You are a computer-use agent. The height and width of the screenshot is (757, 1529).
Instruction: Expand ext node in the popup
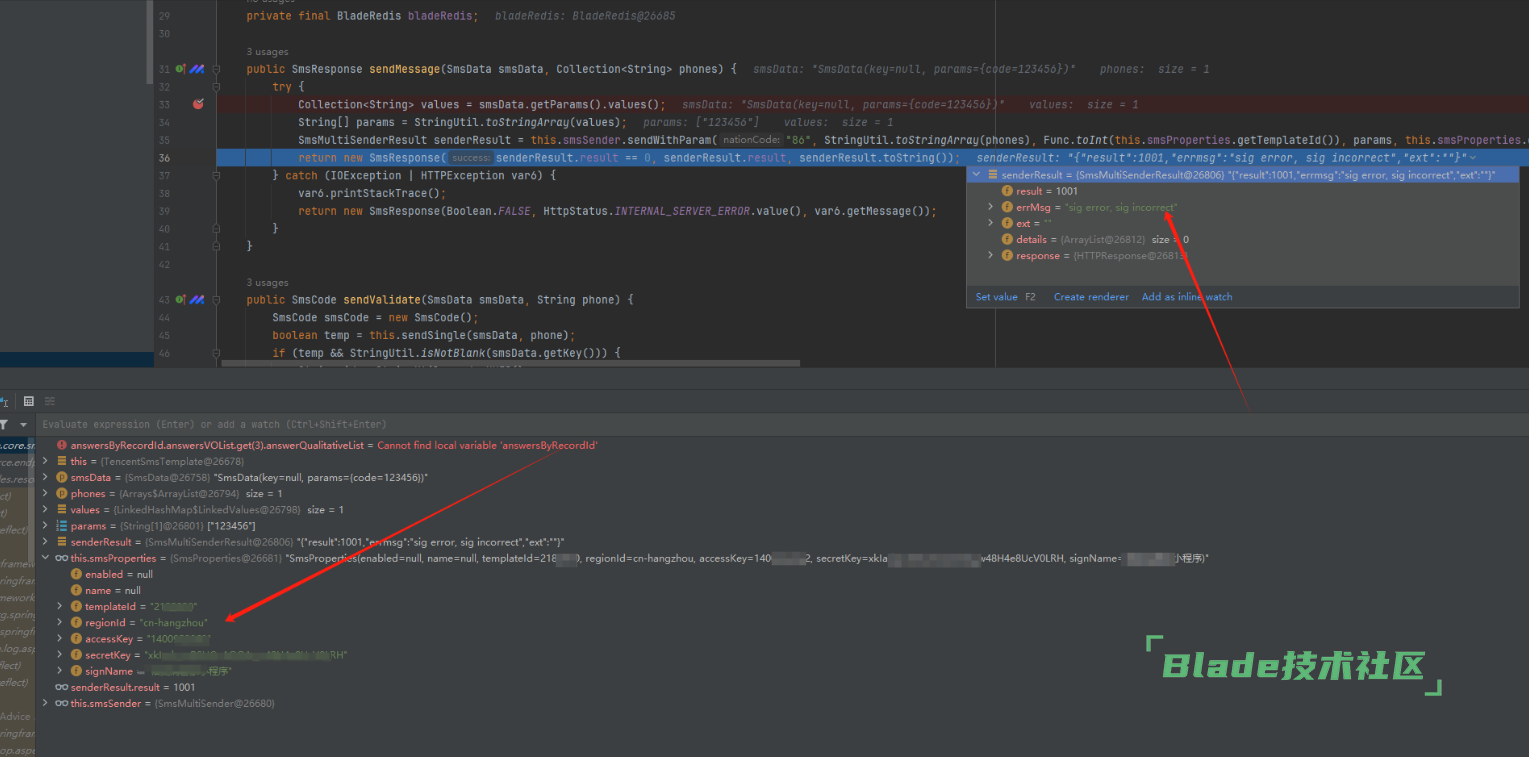click(991, 223)
